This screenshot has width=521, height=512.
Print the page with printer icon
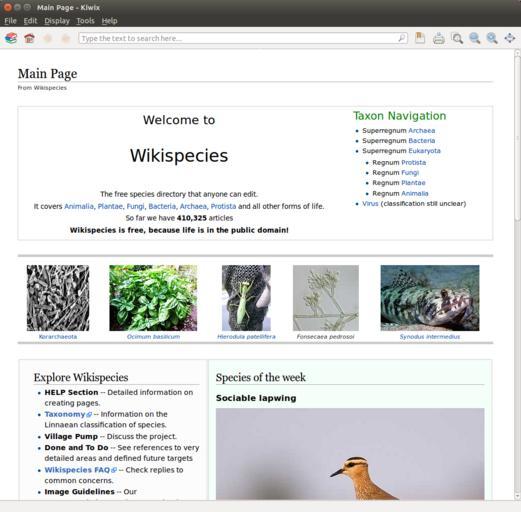pos(438,38)
